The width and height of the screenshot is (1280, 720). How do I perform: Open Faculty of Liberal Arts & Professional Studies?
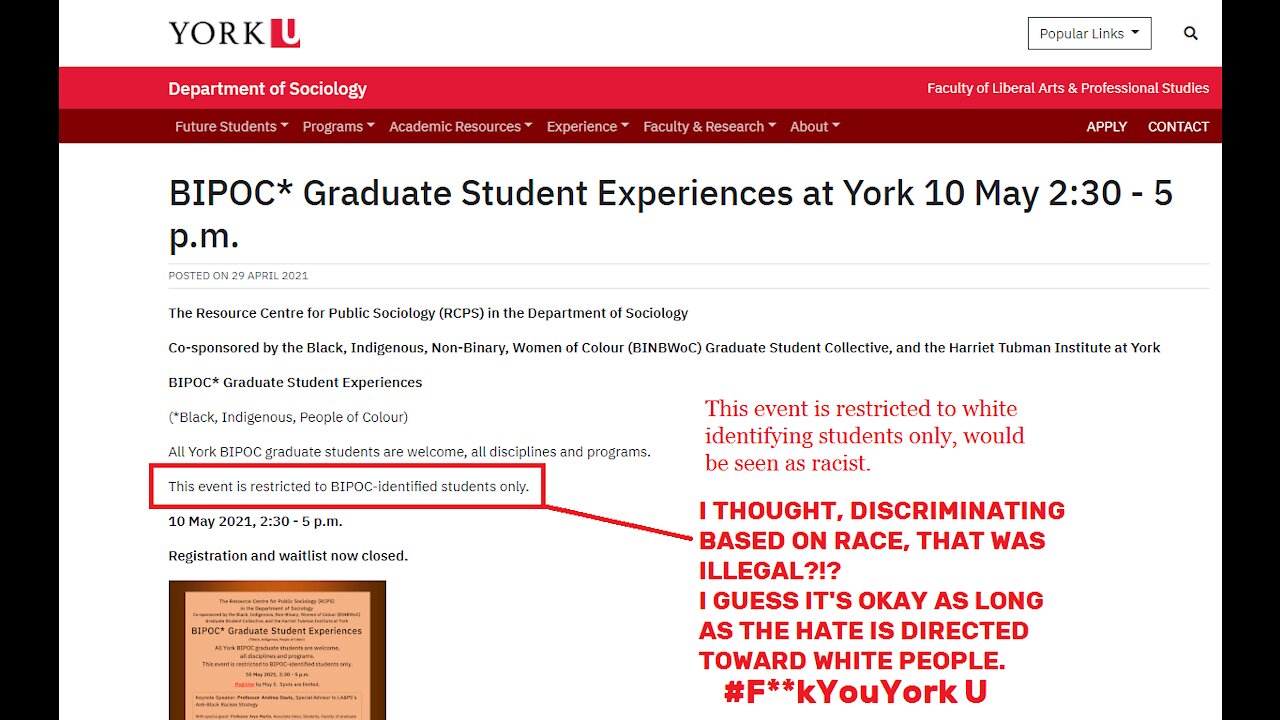(1068, 88)
